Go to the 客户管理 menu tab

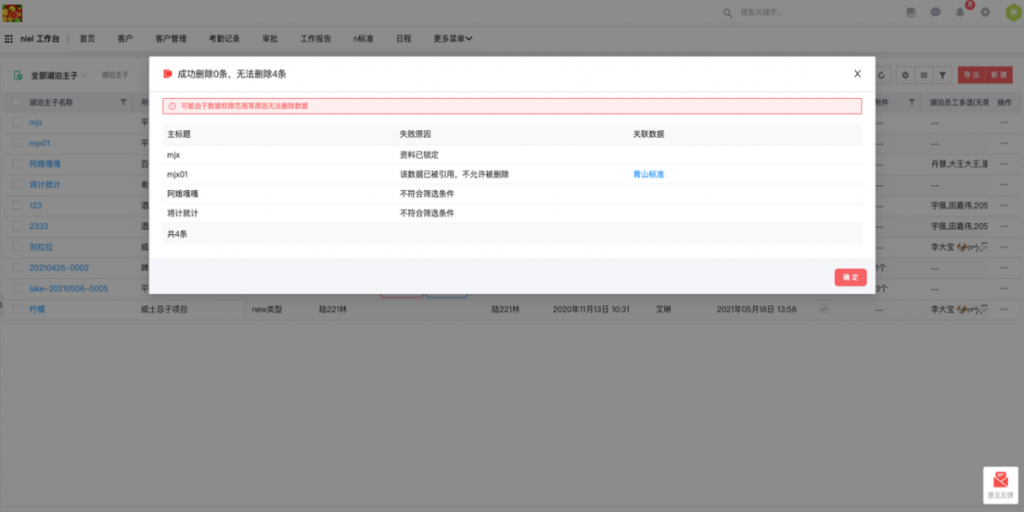point(171,39)
